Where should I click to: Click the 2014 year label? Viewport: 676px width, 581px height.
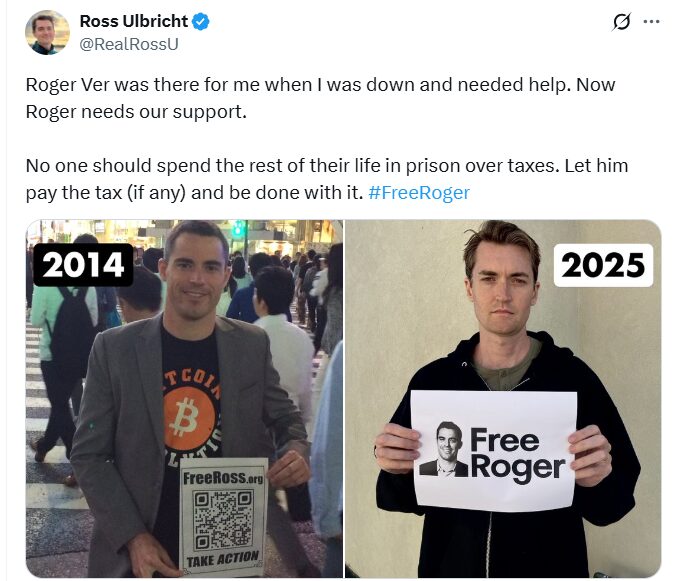[x=84, y=265]
